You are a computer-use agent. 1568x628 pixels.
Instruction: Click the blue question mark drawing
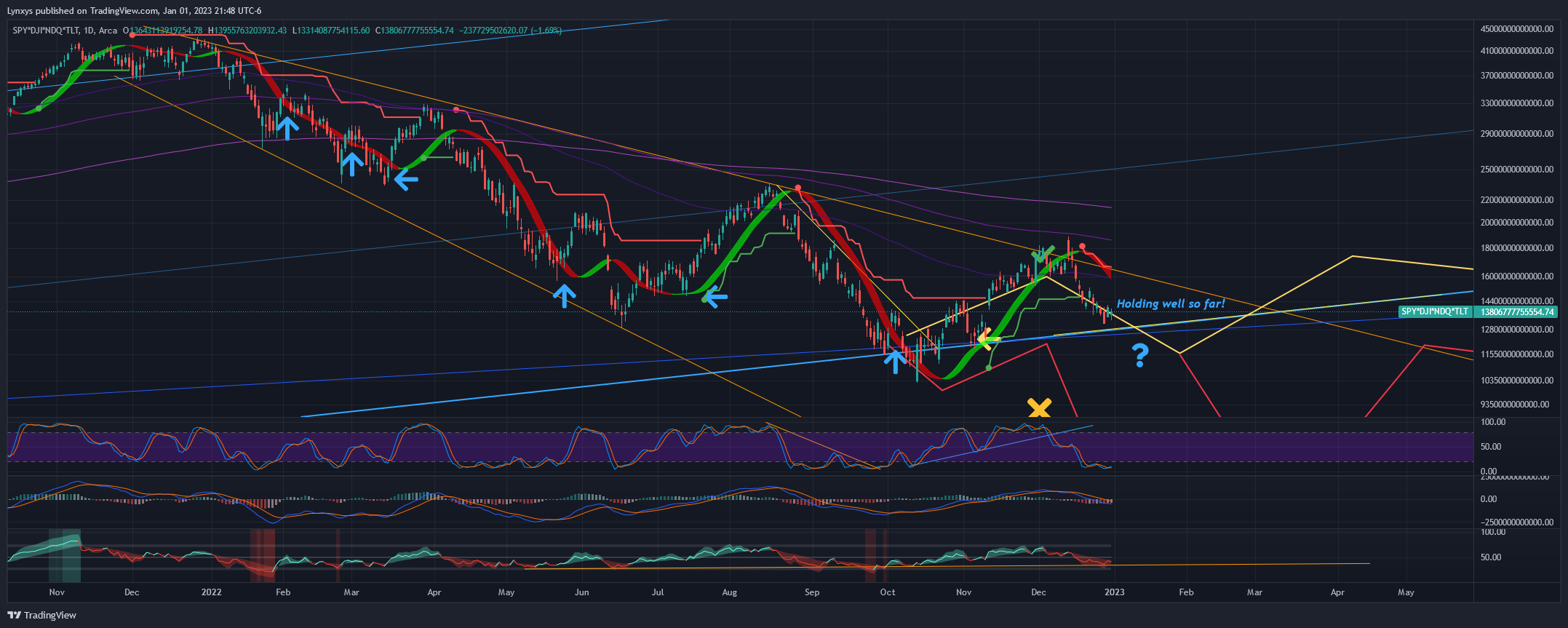coord(1140,356)
